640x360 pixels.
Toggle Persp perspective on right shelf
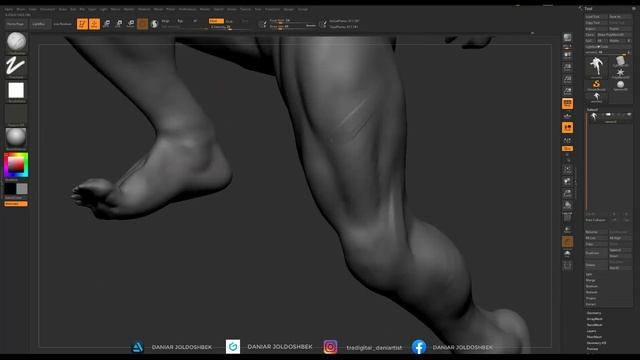click(567, 104)
